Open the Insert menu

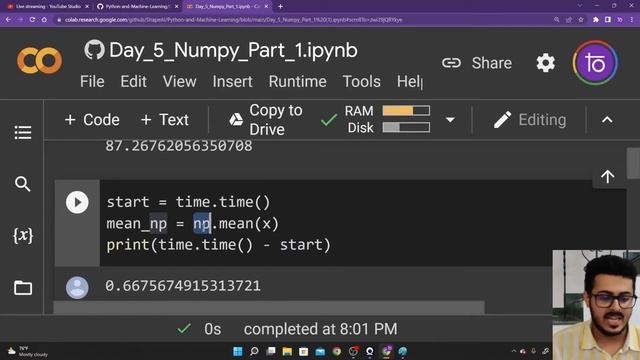233,82
